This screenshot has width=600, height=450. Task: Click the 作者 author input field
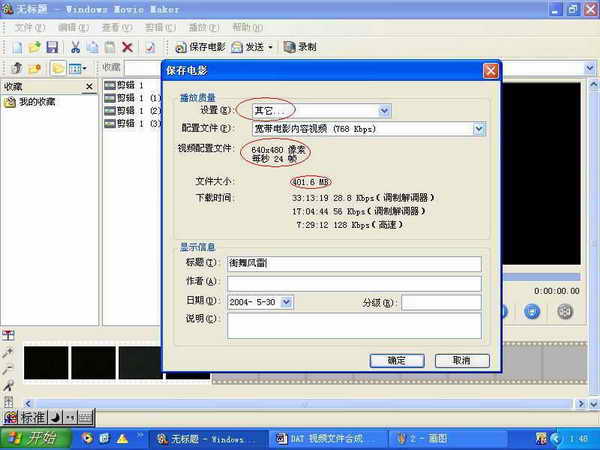[x=354, y=282]
